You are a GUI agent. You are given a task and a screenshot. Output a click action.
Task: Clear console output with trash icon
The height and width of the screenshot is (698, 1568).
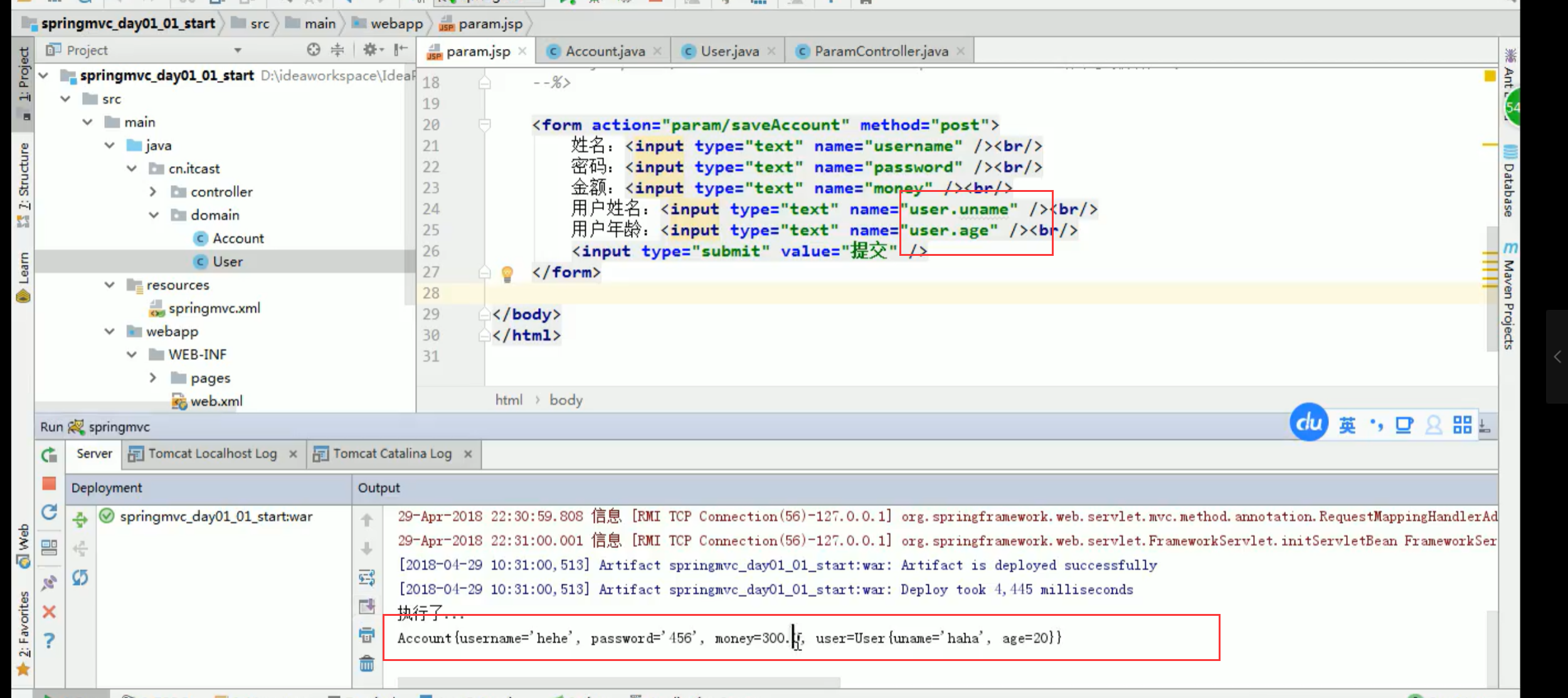(367, 664)
